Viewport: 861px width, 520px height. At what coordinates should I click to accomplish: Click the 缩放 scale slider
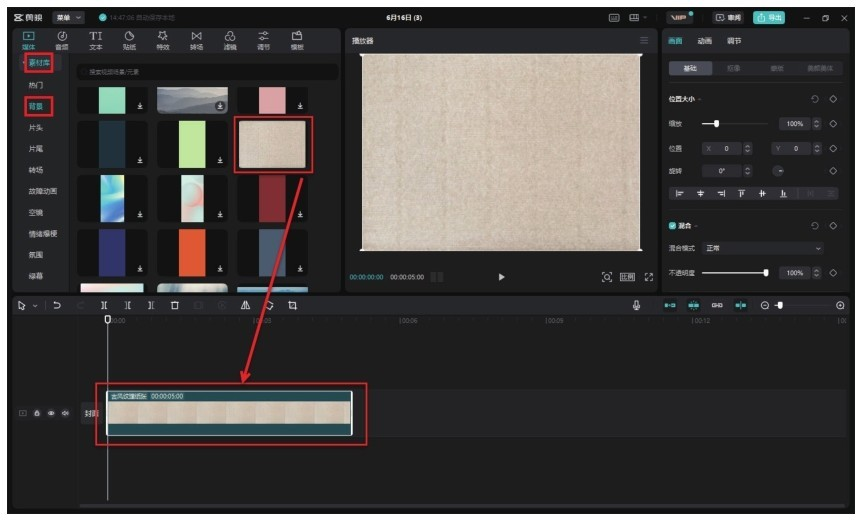pyautogui.click(x=735, y=124)
